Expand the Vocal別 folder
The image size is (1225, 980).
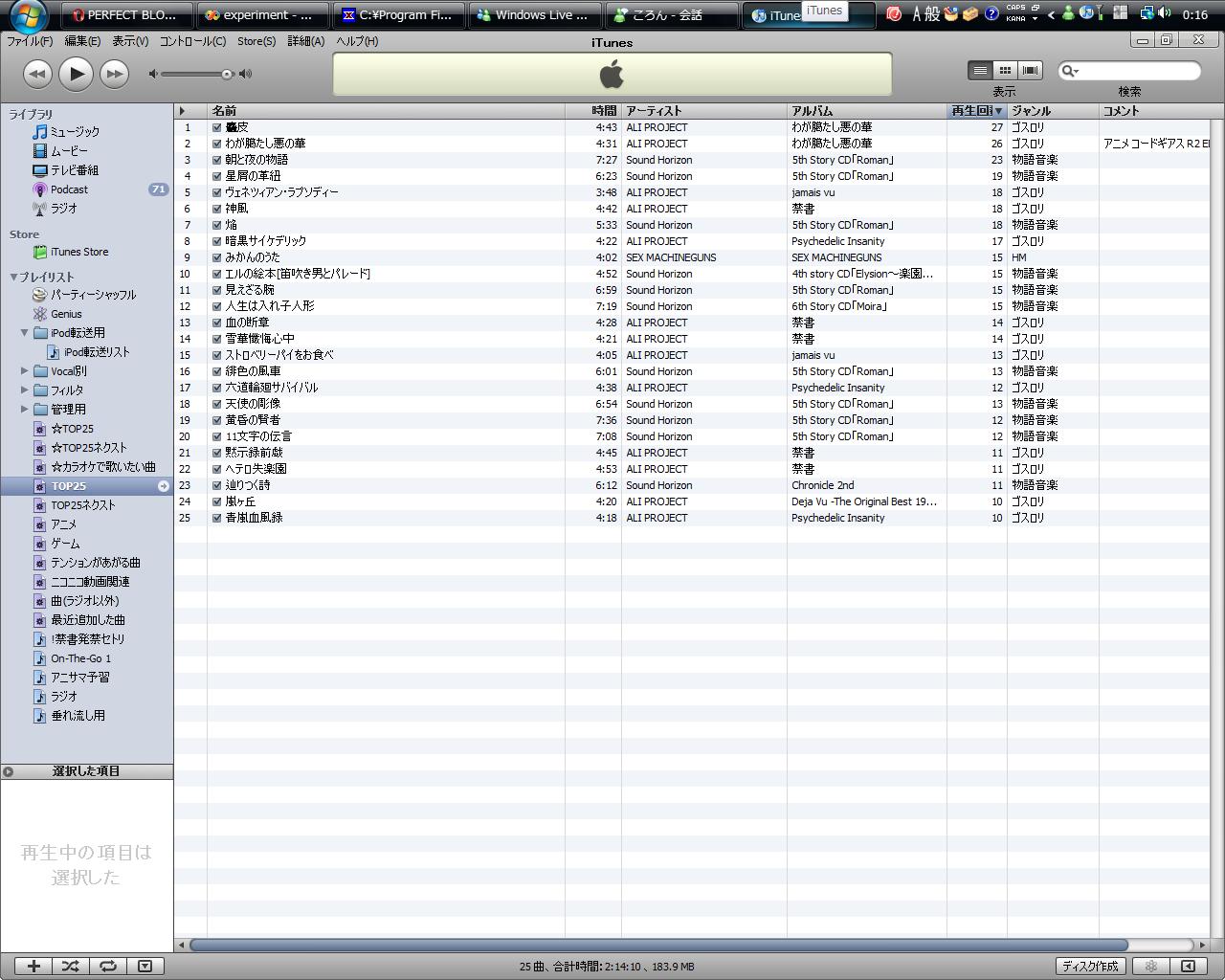point(25,371)
